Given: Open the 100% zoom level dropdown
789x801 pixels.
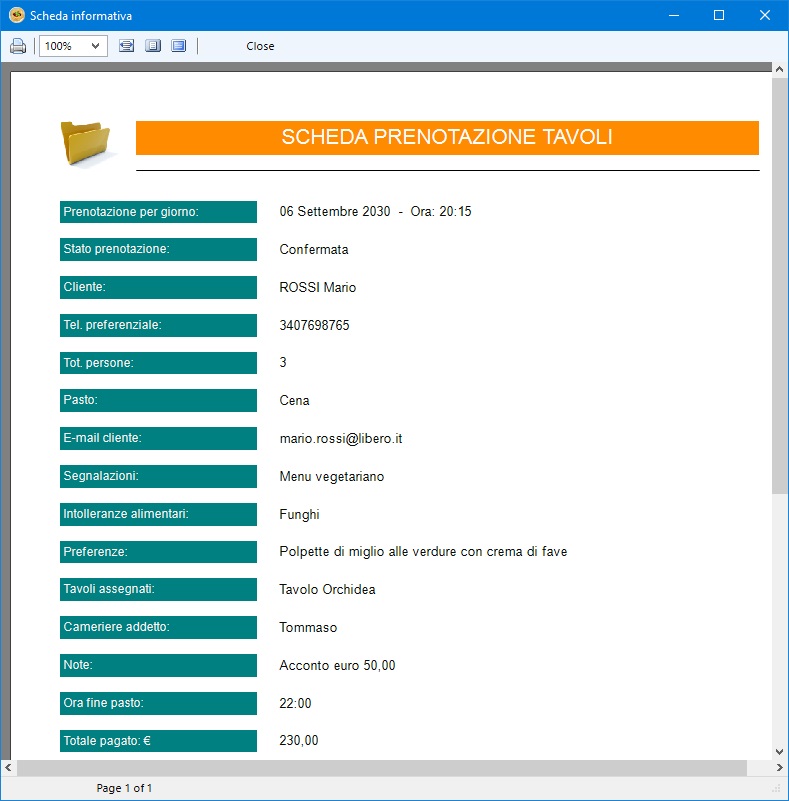Looking at the screenshot, I should [73, 46].
